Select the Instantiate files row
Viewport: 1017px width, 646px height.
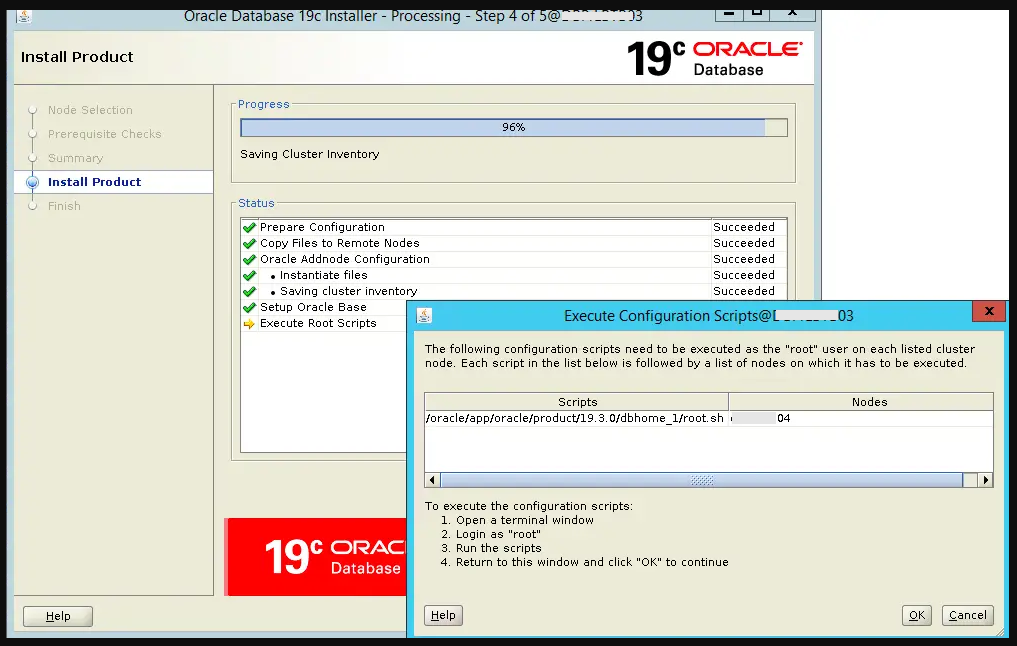coord(514,275)
